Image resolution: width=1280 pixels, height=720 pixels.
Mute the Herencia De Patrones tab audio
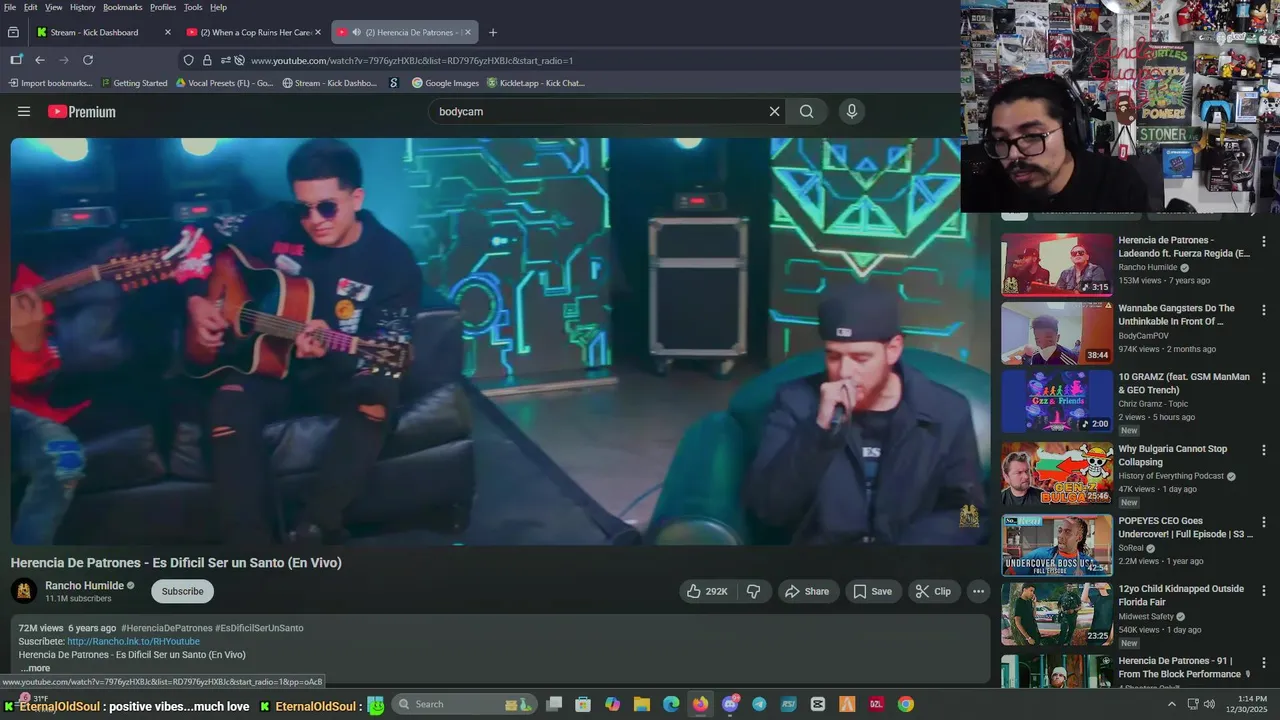pos(357,32)
